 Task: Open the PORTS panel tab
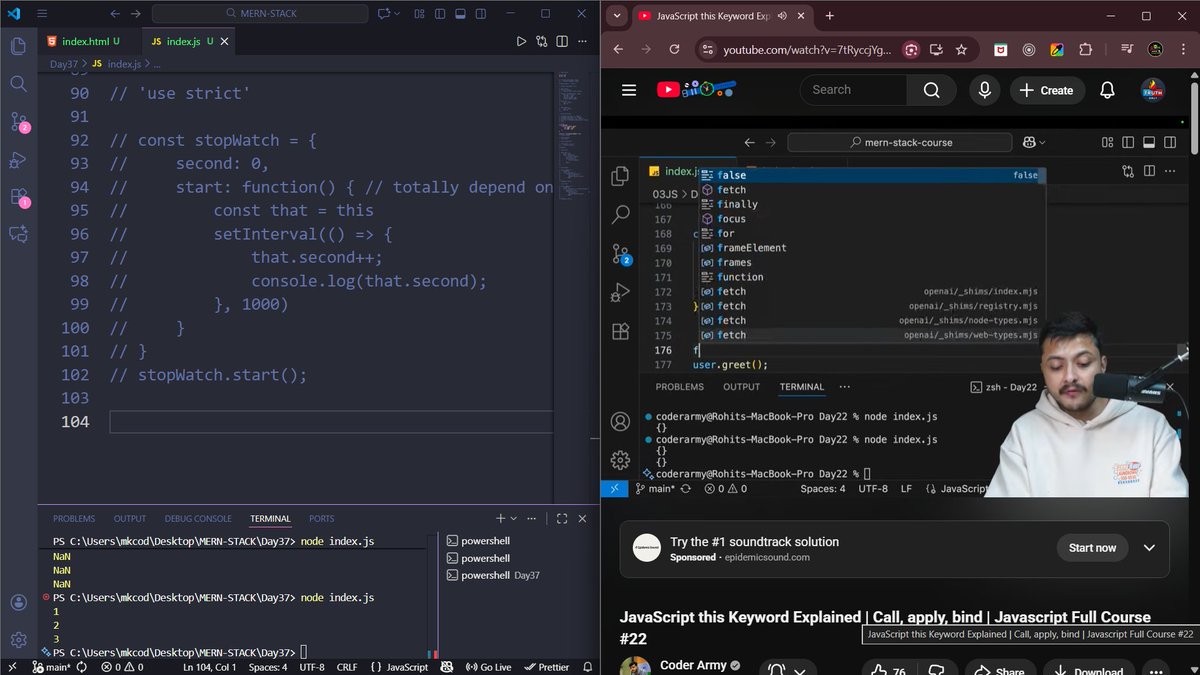point(322,519)
